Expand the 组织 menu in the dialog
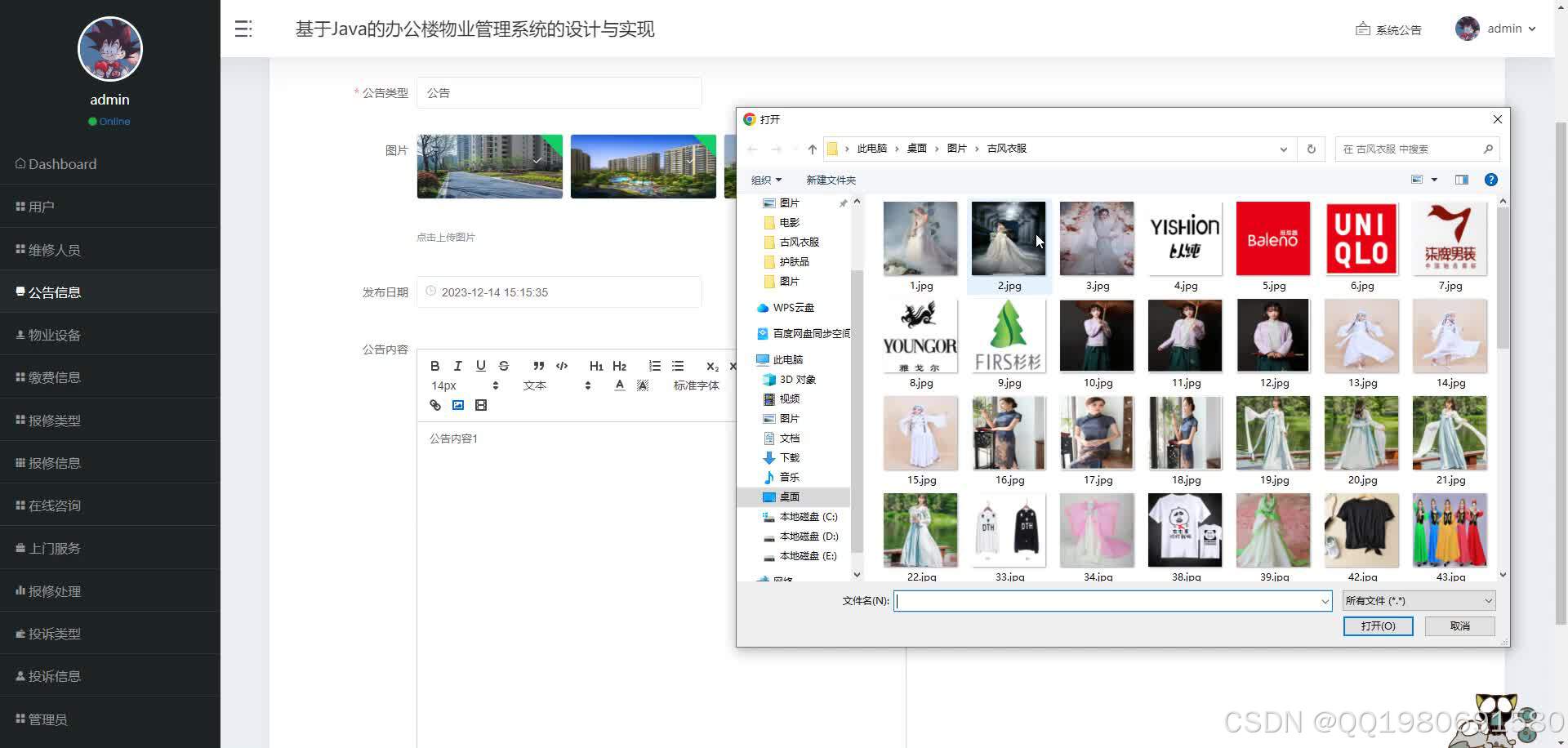 click(765, 180)
